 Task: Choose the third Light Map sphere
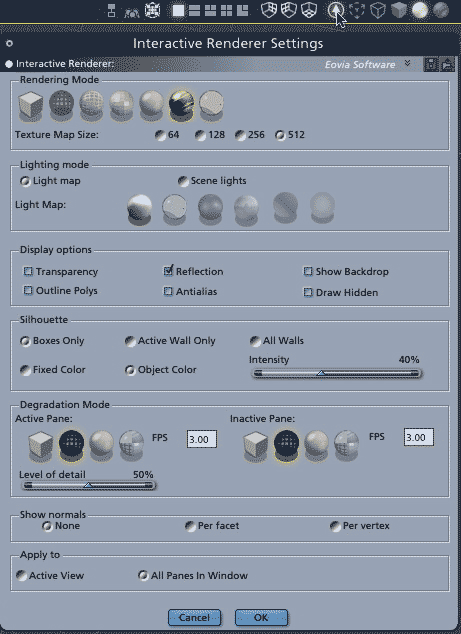tap(210, 209)
